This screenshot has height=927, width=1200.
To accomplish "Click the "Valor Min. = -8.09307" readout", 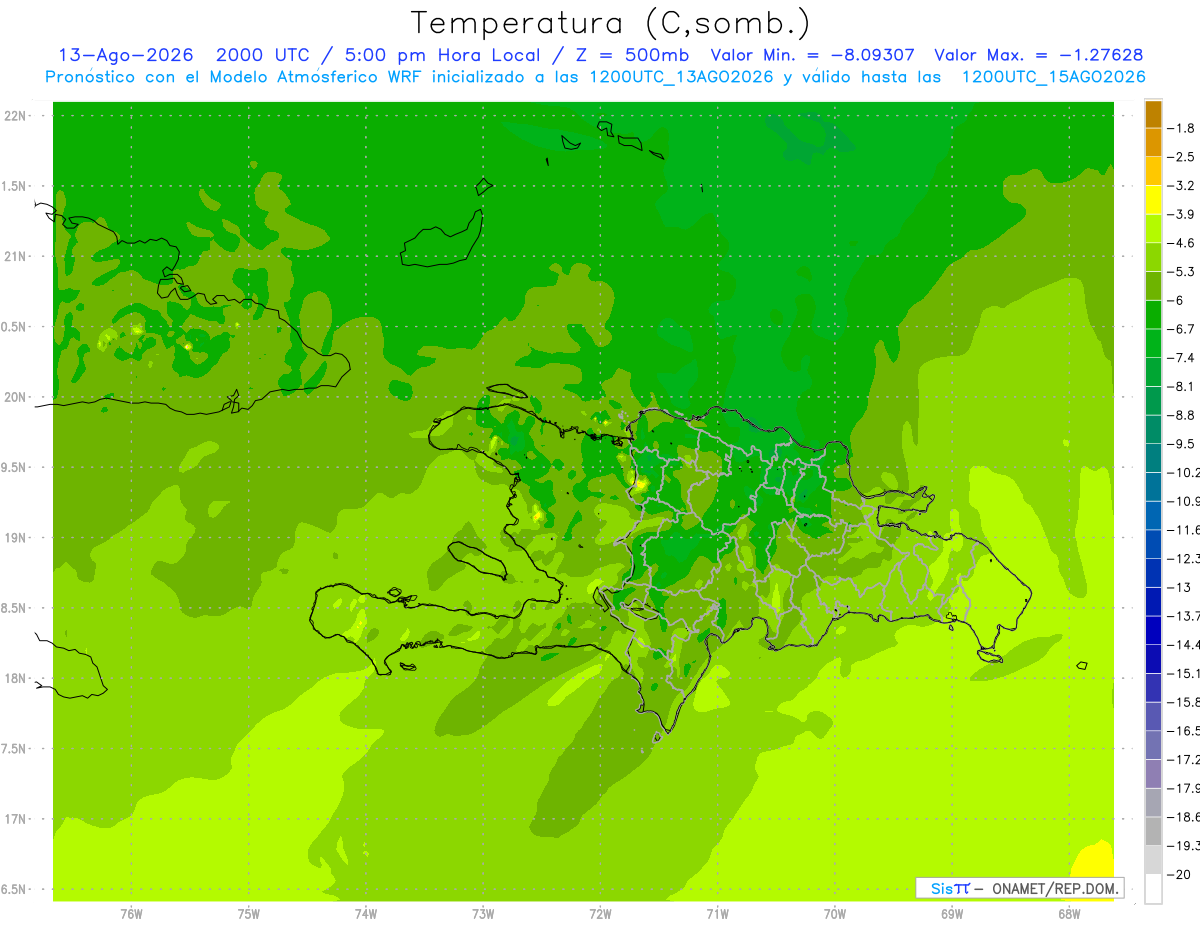I will (x=811, y=55).
